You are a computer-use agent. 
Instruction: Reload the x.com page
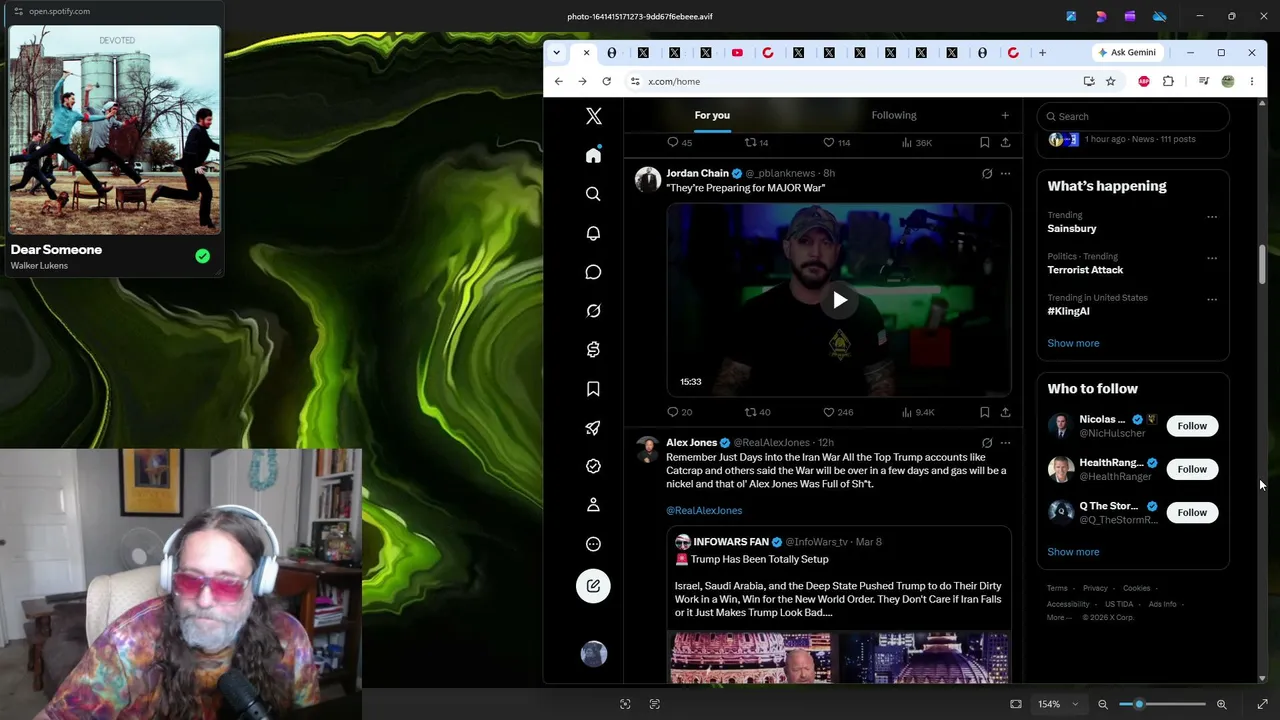click(606, 81)
